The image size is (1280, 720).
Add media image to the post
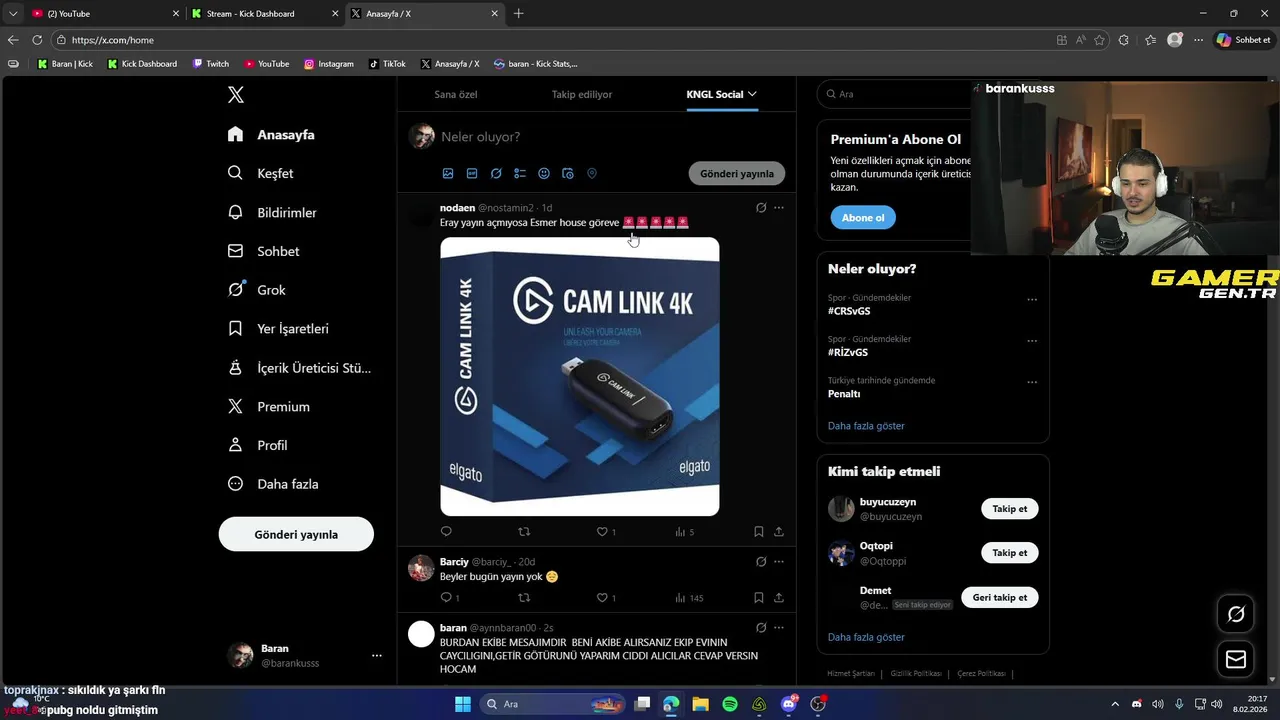click(x=448, y=173)
